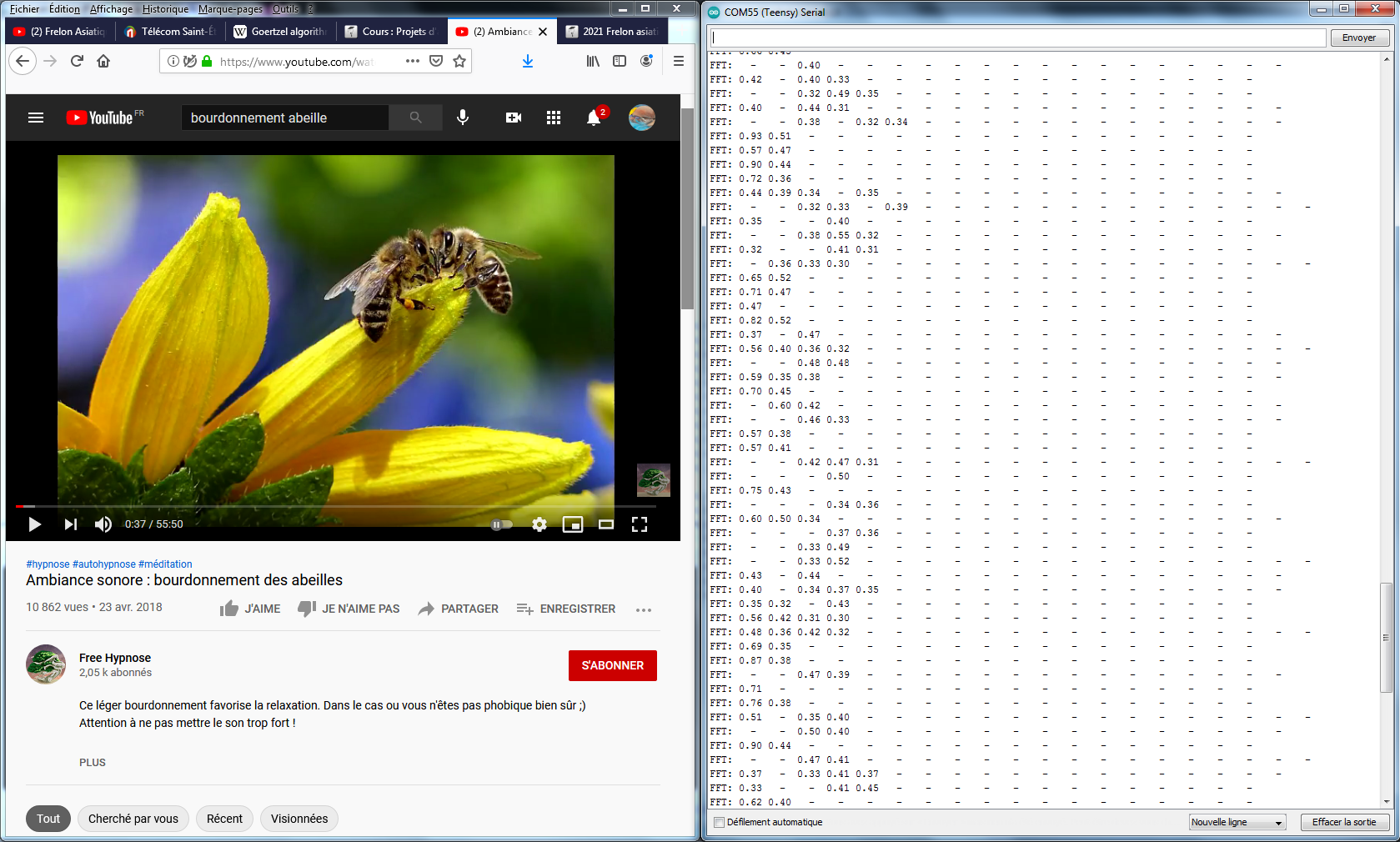Click the create video camera icon

tap(514, 118)
